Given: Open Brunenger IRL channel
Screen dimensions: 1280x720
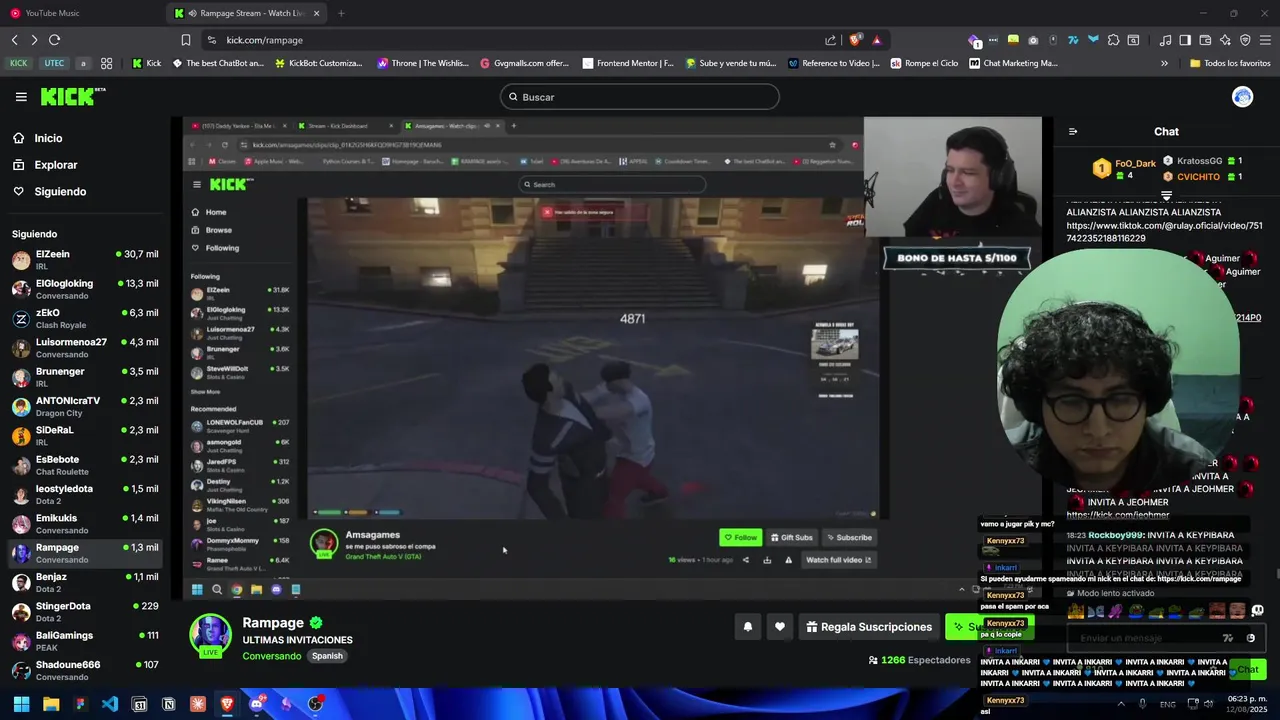Looking at the screenshot, I should (x=85, y=378).
